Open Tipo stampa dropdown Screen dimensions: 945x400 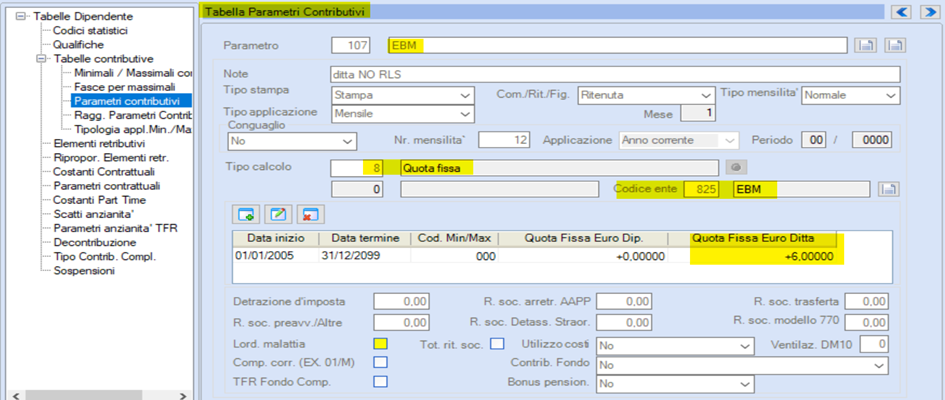coord(403,95)
